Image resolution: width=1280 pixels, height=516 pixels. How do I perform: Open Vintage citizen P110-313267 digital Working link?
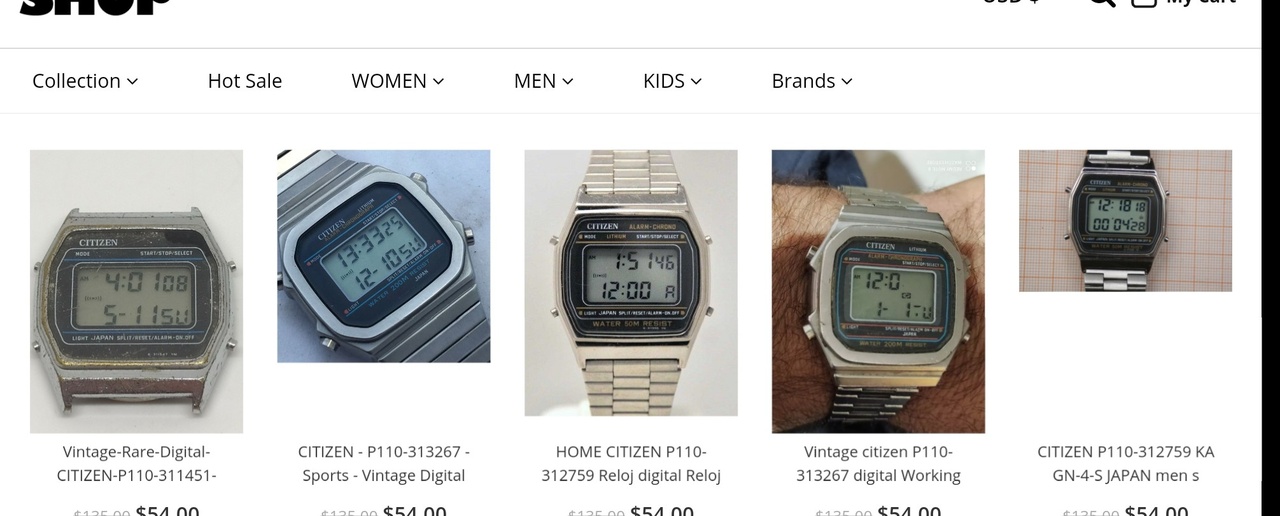coord(878,464)
